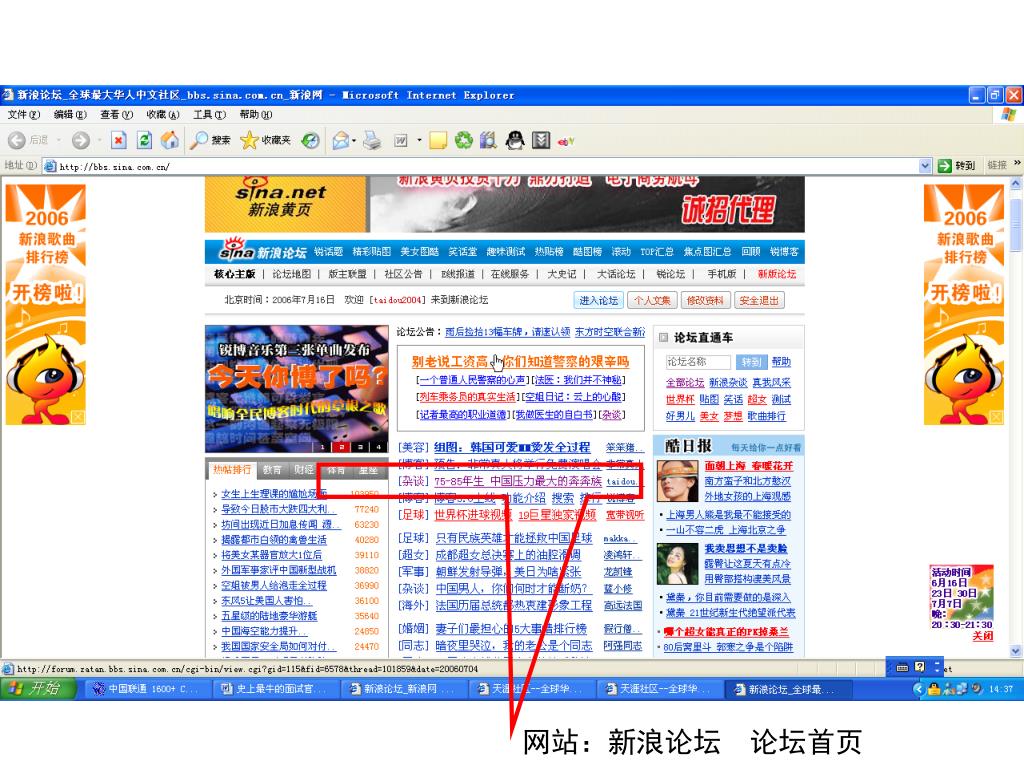Click the vertical scrollbar down arrow
1024x768 pixels.
[1016, 650]
